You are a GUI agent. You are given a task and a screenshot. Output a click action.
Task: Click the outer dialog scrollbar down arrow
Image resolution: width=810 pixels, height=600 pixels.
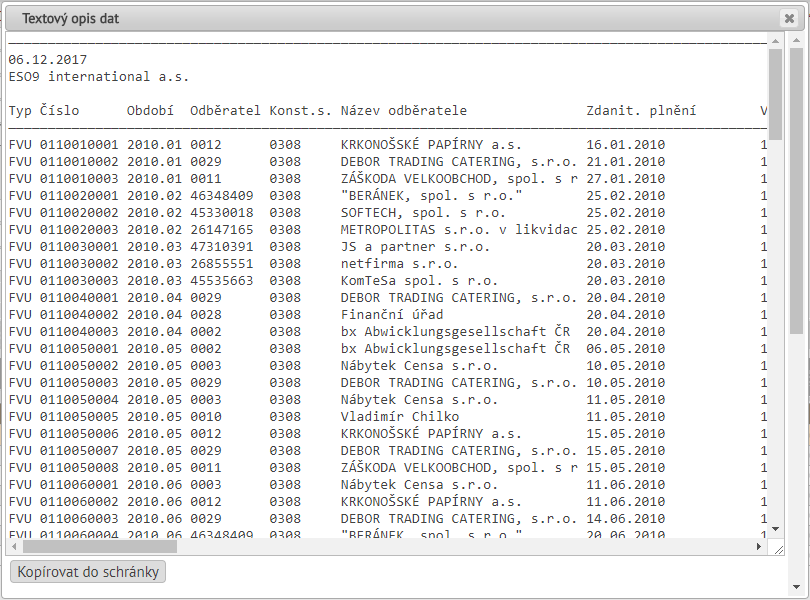796,587
